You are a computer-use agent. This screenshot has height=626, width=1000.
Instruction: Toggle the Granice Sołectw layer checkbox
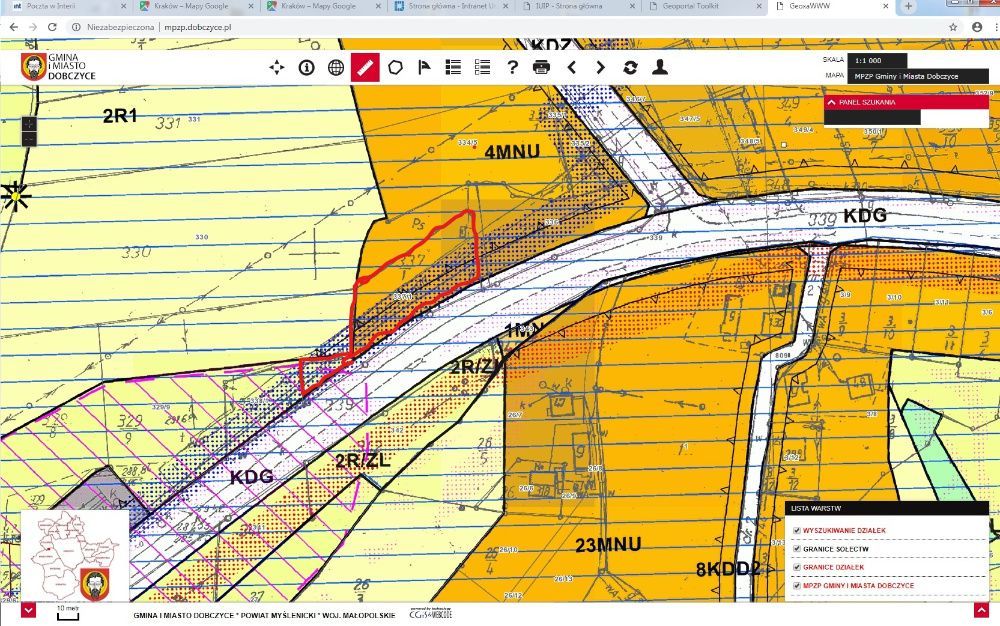pyautogui.click(x=796, y=549)
